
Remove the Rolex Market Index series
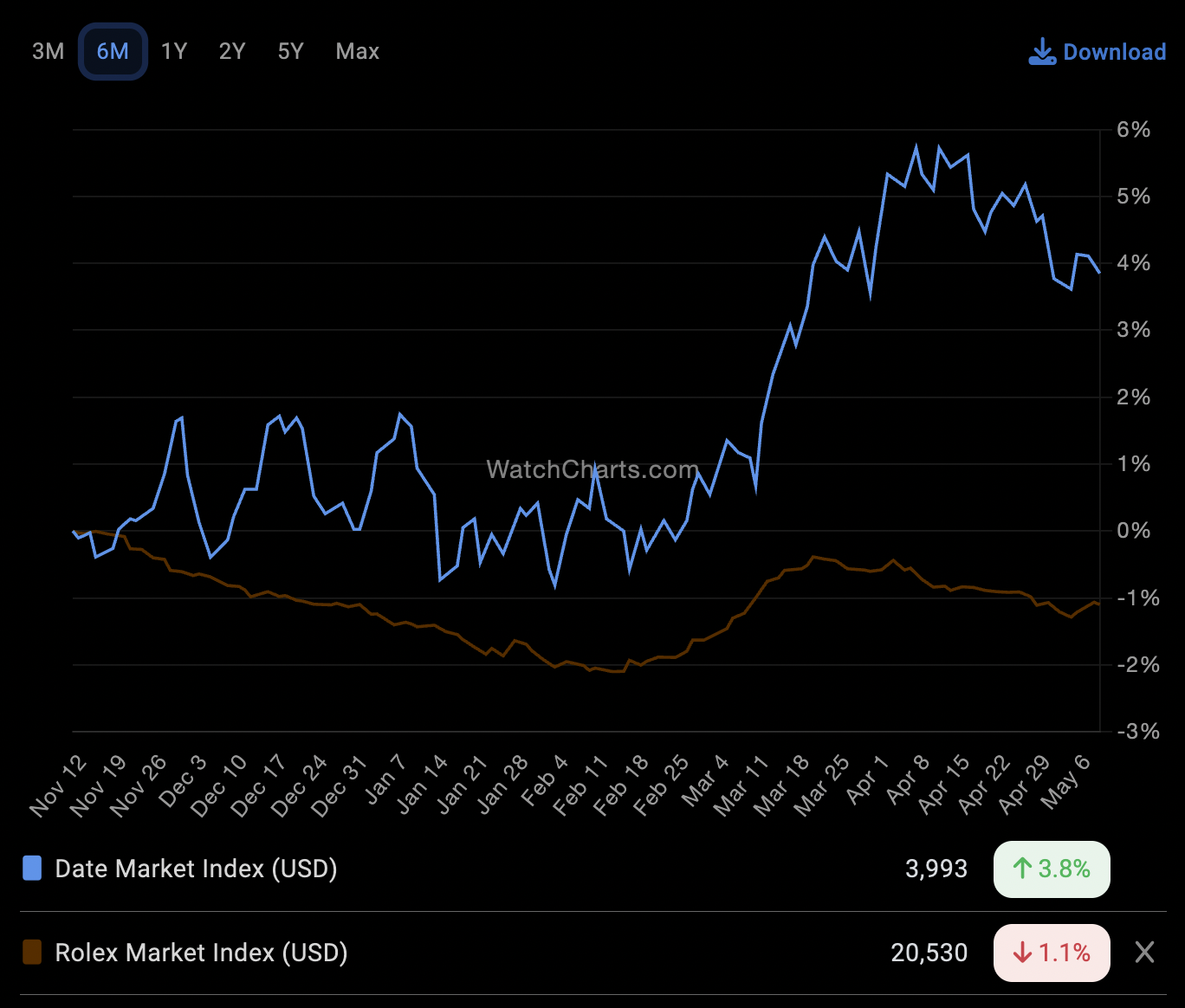[1145, 953]
